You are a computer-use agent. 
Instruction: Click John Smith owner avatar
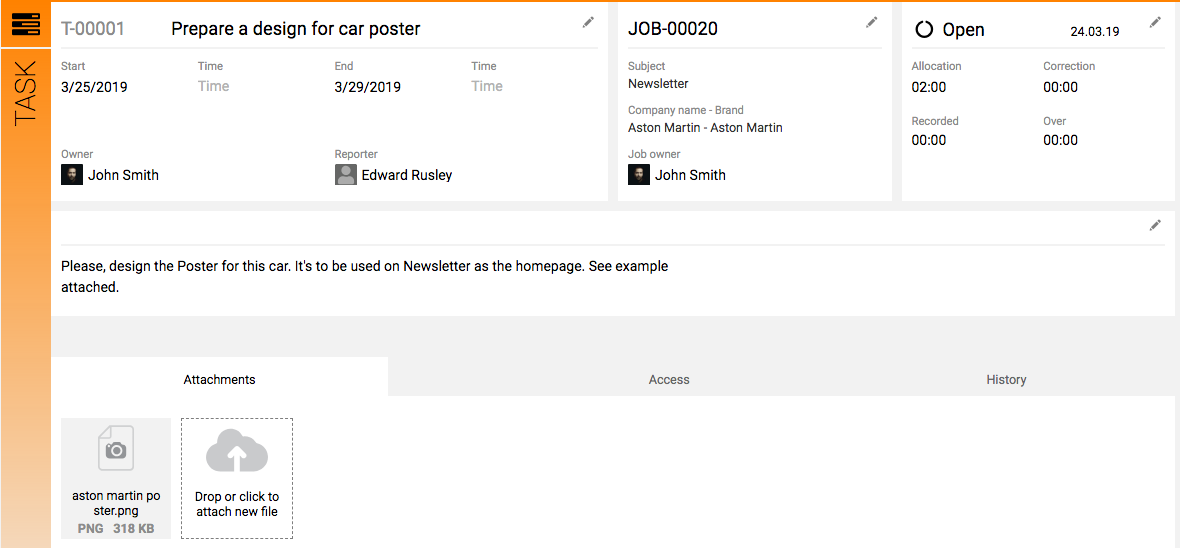[71, 175]
